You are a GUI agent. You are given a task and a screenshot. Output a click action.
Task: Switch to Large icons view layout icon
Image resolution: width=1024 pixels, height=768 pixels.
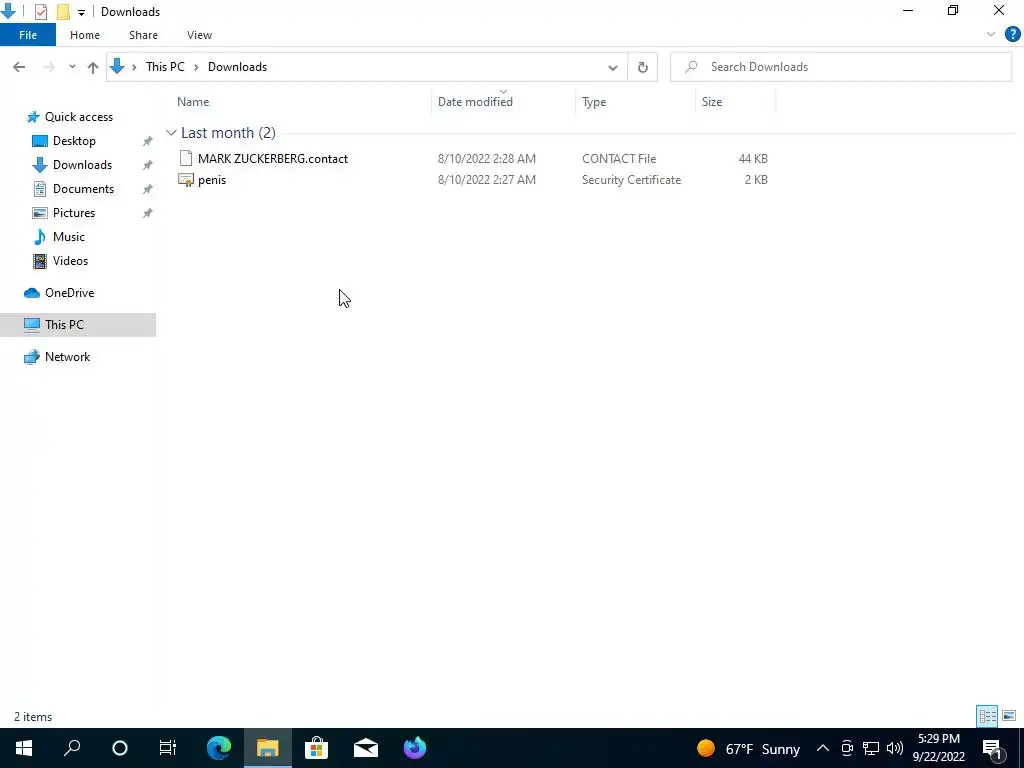click(1009, 716)
